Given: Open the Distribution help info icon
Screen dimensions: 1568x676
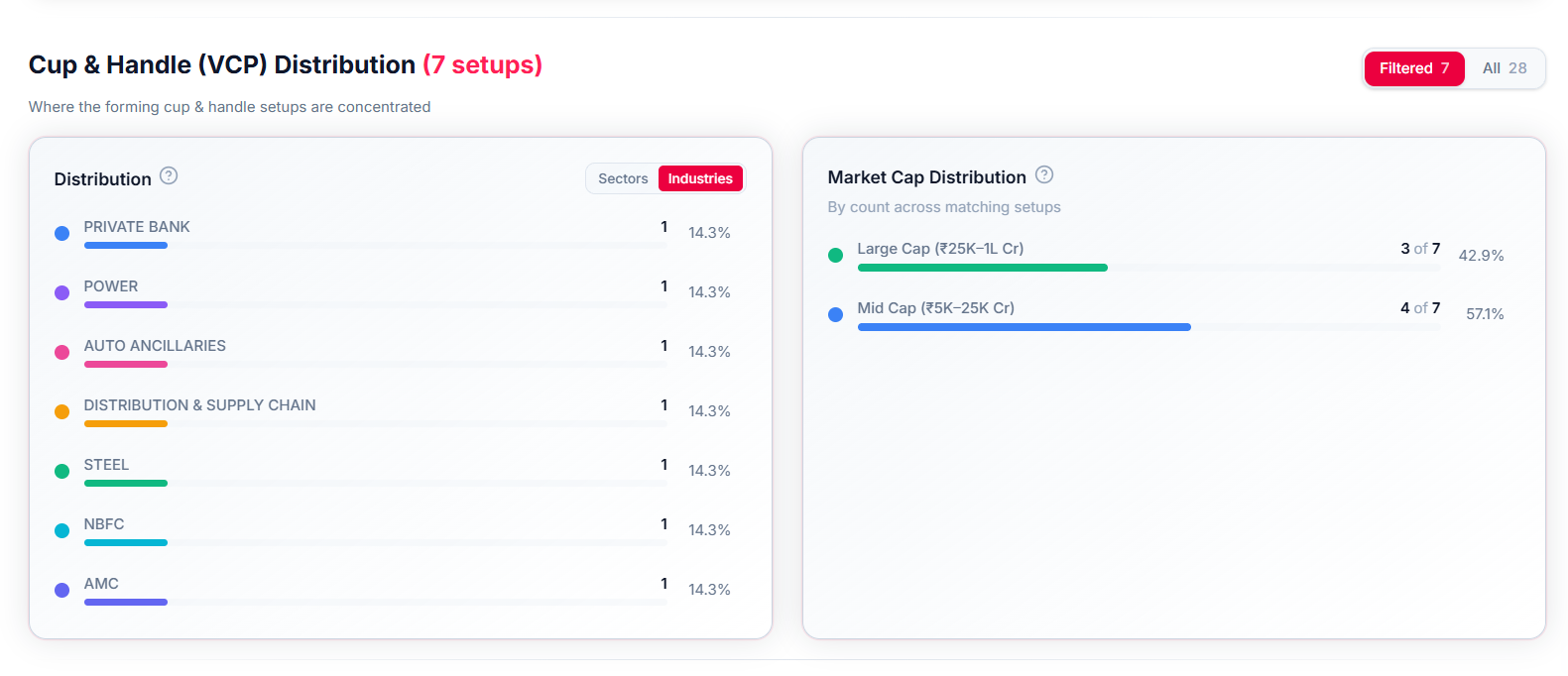Looking at the screenshot, I should click(x=169, y=175).
